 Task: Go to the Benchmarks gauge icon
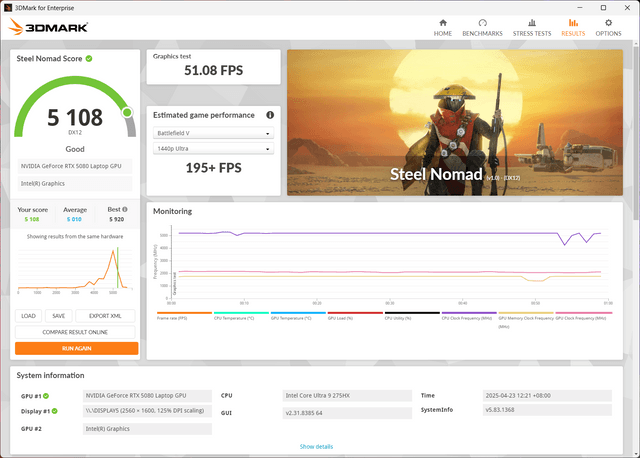click(x=482, y=23)
